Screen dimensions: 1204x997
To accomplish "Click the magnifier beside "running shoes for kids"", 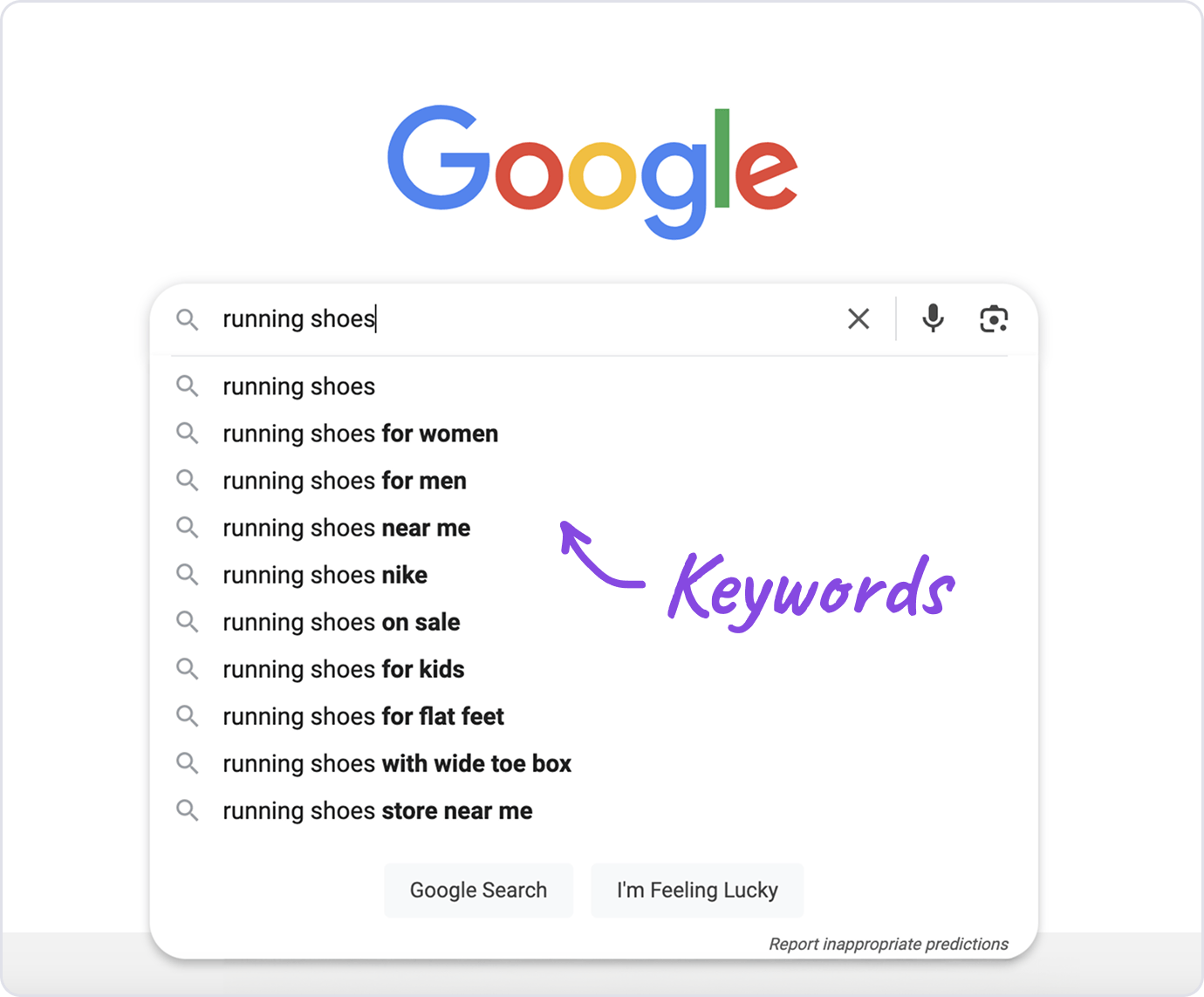I will tap(188, 668).
